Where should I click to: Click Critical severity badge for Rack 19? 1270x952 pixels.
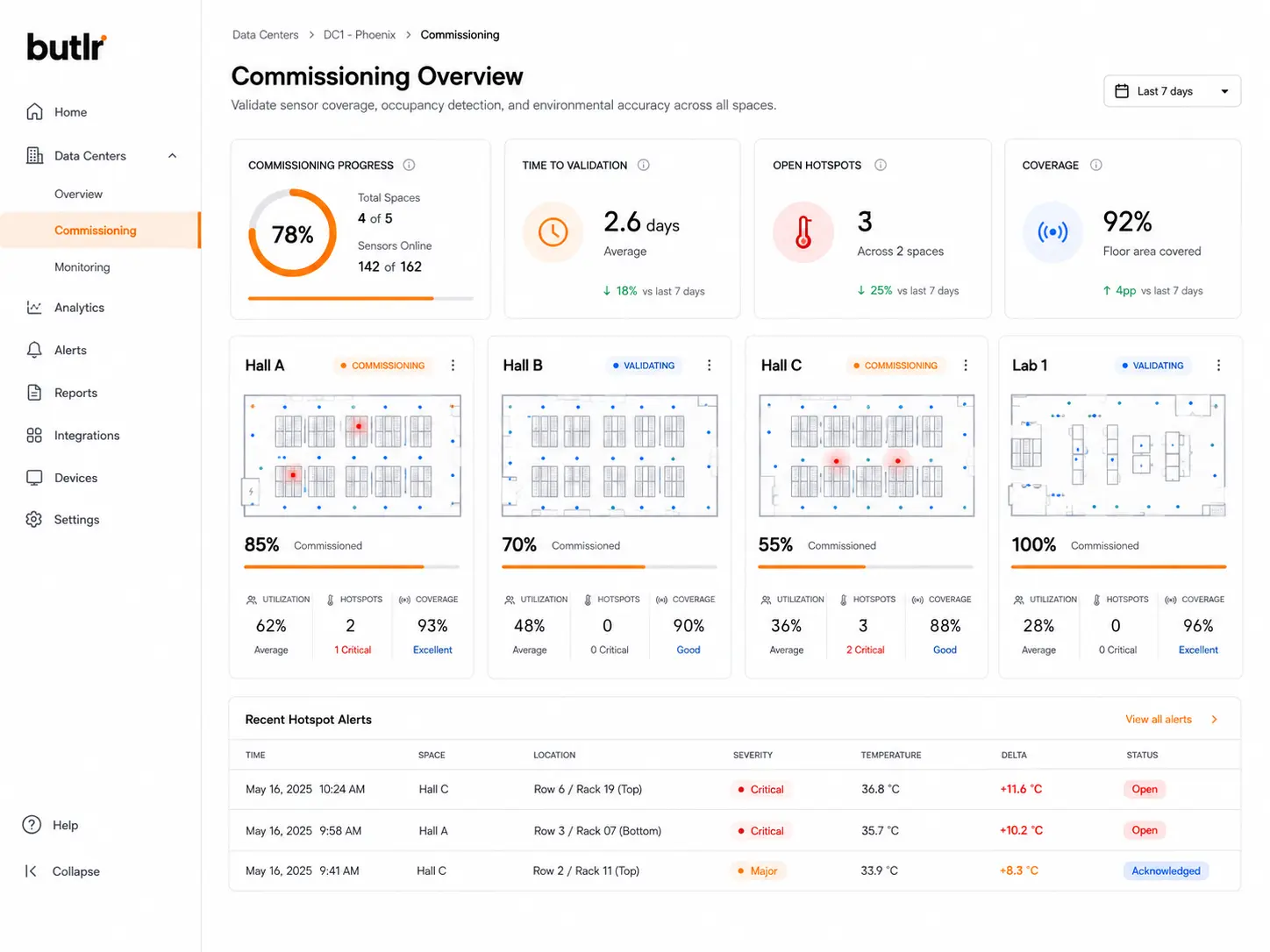760,789
